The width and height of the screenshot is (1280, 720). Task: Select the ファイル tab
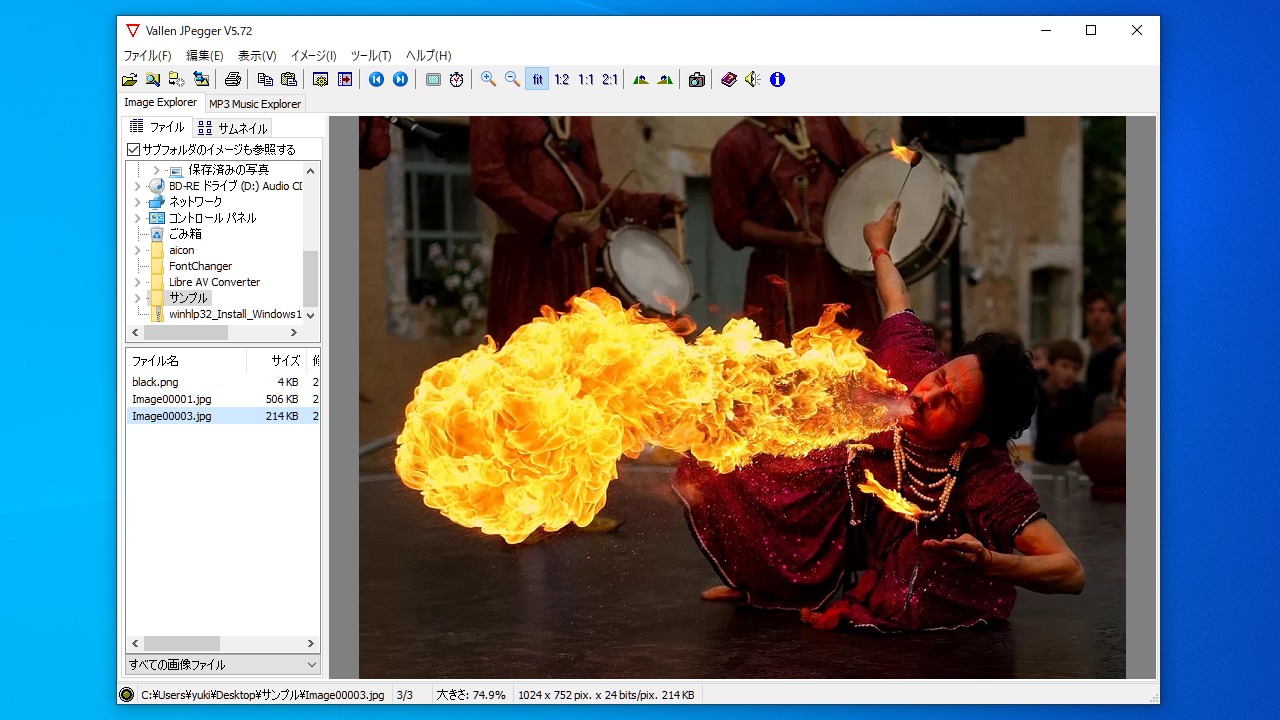coord(158,127)
